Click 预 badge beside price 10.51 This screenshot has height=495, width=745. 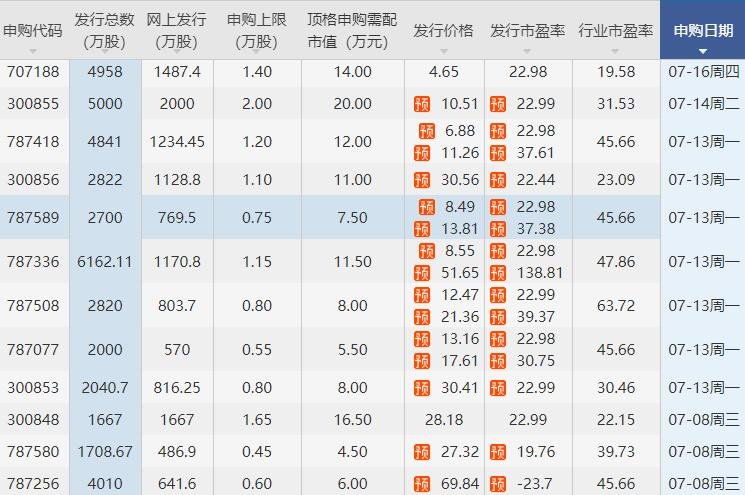422,104
